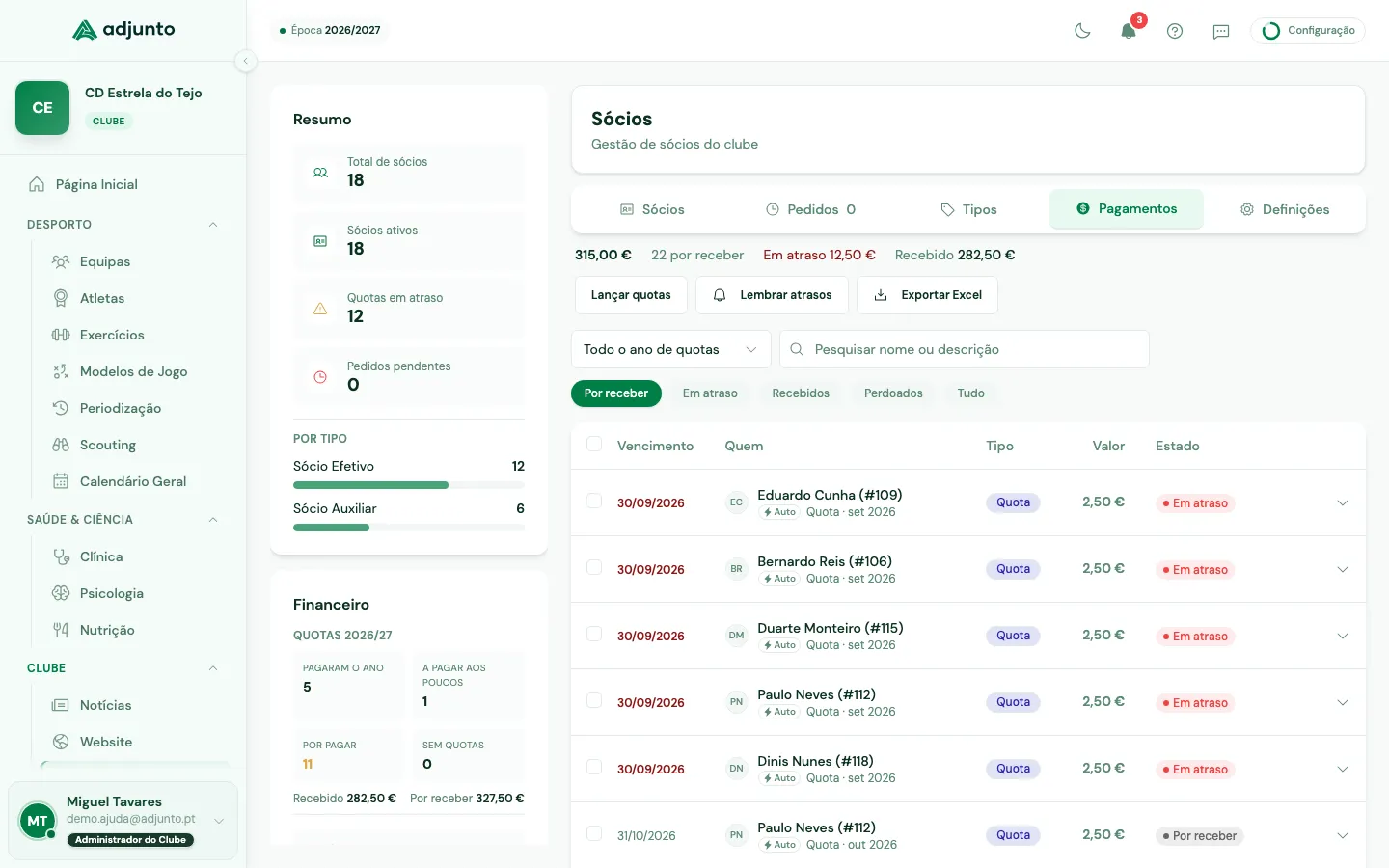
Task: Switch to the Pagamentos tab
Action: [1127, 209]
